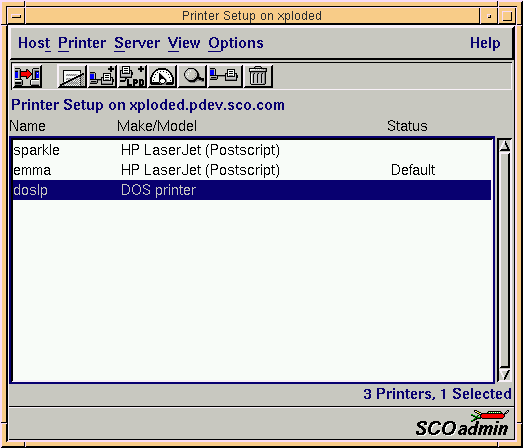This screenshot has height=448, width=523.
Task: Open the Options menu
Action: 236,43
